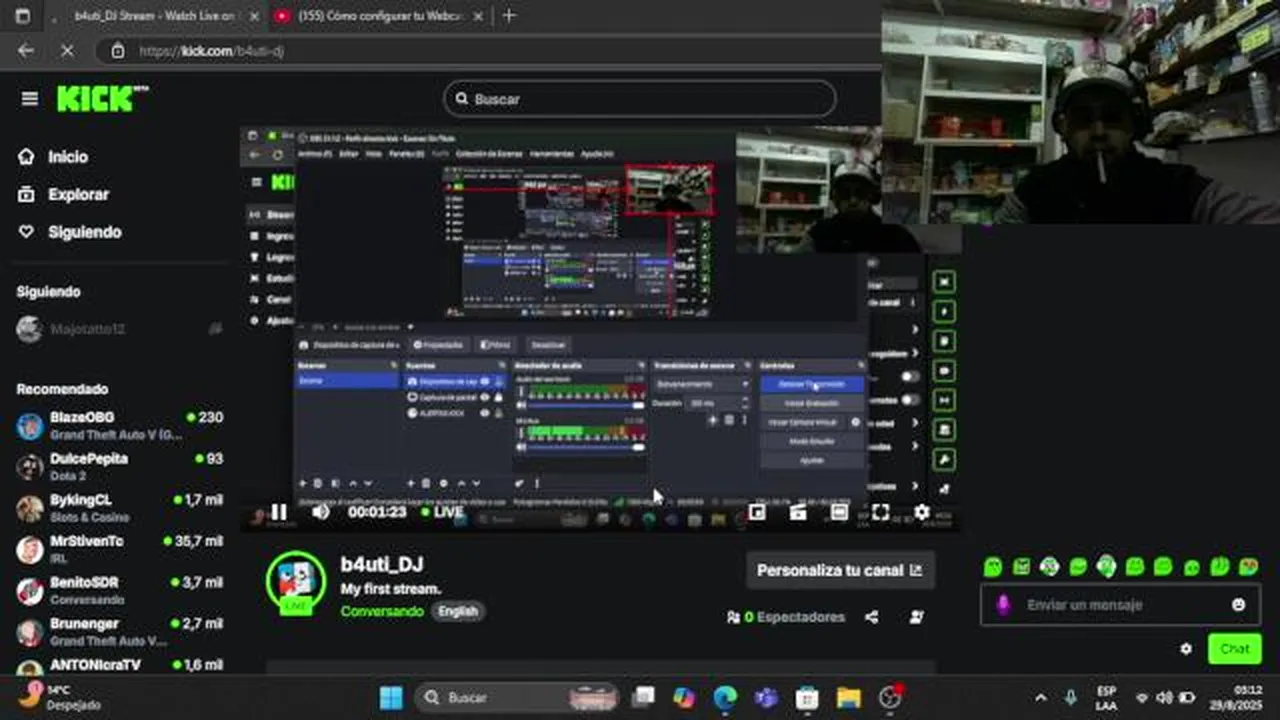Open recommended channel BenitoSDR
This screenshot has width=1280, height=720.
pos(118,590)
